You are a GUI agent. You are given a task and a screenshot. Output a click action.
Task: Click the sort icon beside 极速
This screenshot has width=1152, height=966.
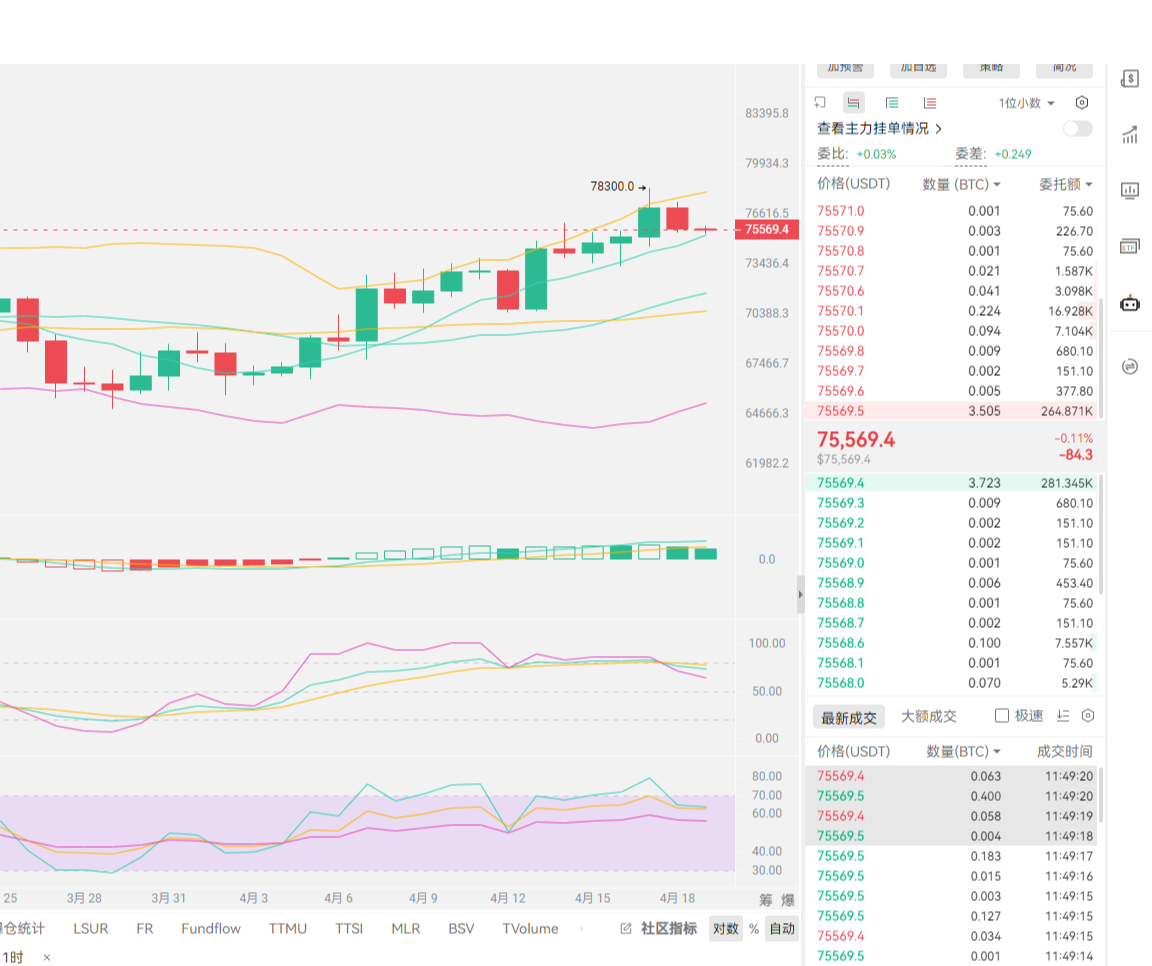tap(1063, 716)
